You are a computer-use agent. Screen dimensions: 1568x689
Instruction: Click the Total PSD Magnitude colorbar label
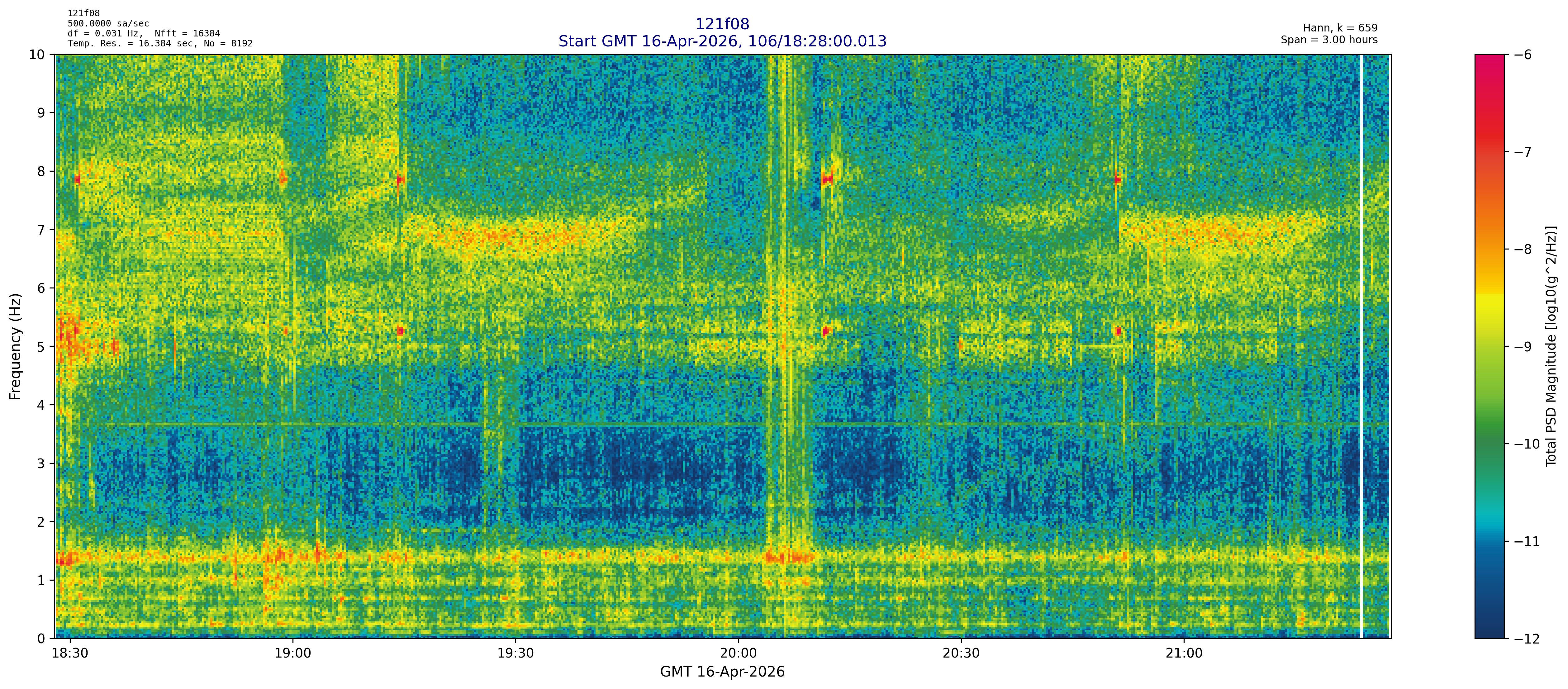1551,346
